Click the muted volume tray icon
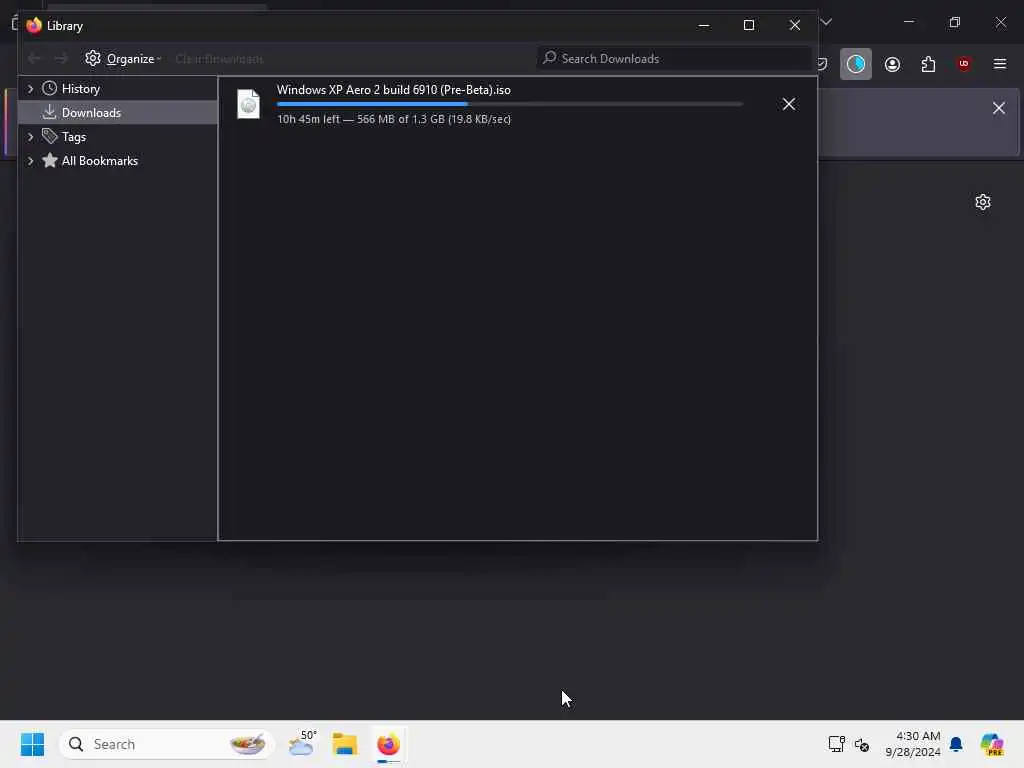Screen dimensions: 1024x768 click(x=861, y=744)
